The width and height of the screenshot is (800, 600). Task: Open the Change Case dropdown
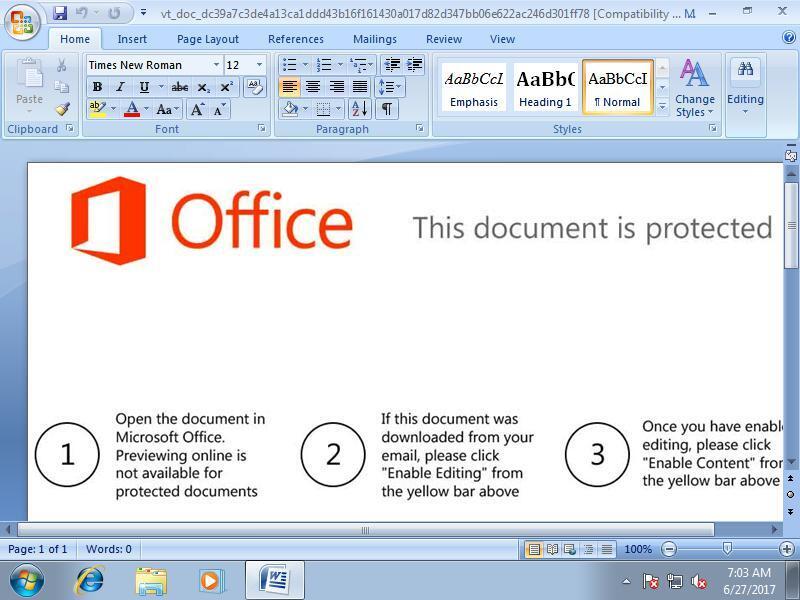pos(168,109)
